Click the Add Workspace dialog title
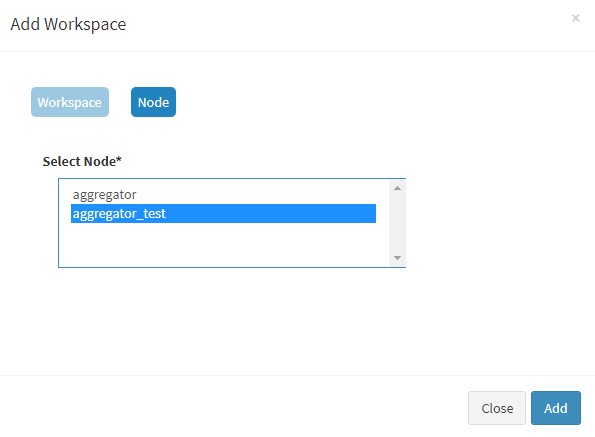The image size is (595, 437). (x=68, y=24)
